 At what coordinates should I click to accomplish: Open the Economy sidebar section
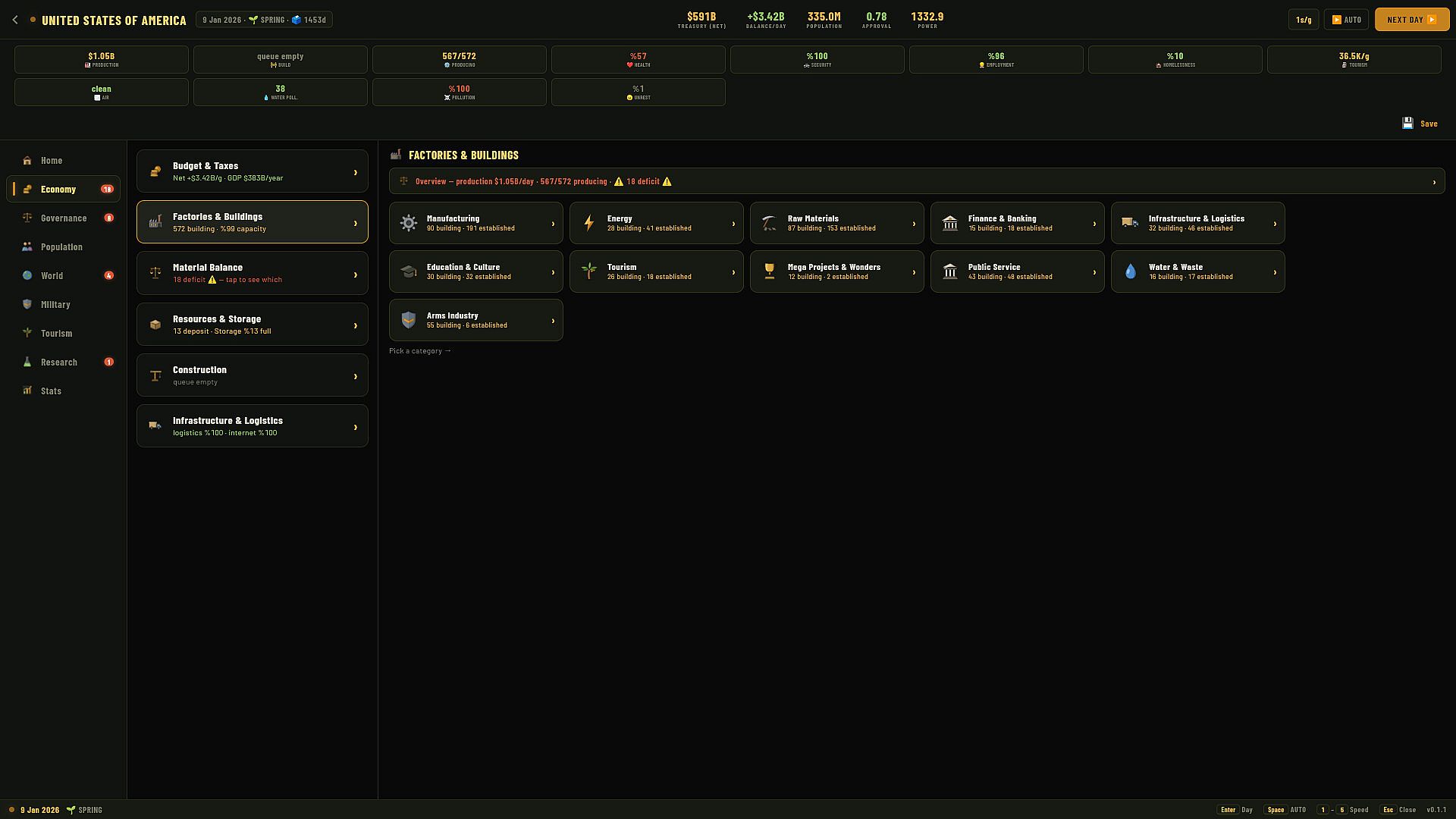pos(64,190)
